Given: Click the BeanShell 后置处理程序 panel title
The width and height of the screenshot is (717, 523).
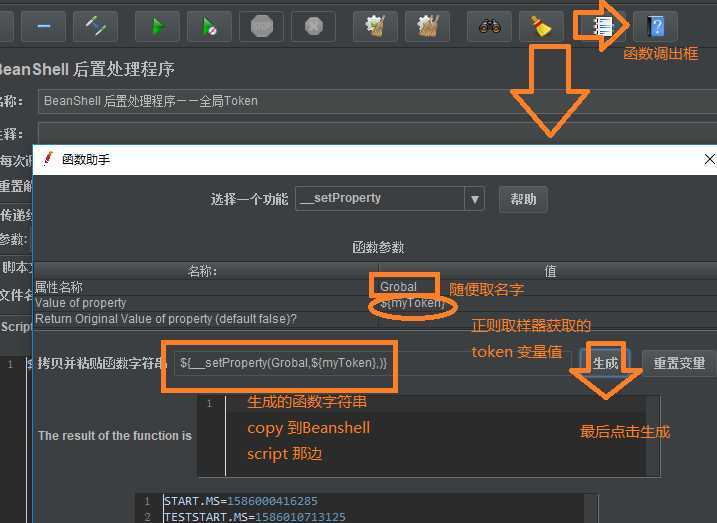Looking at the screenshot, I should pos(87,69).
